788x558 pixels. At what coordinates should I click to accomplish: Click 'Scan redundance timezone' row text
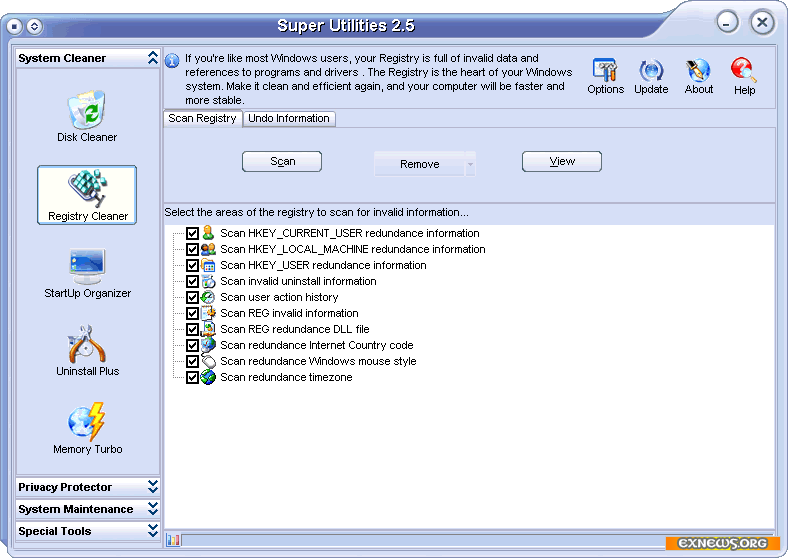pyautogui.click(x=286, y=377)
